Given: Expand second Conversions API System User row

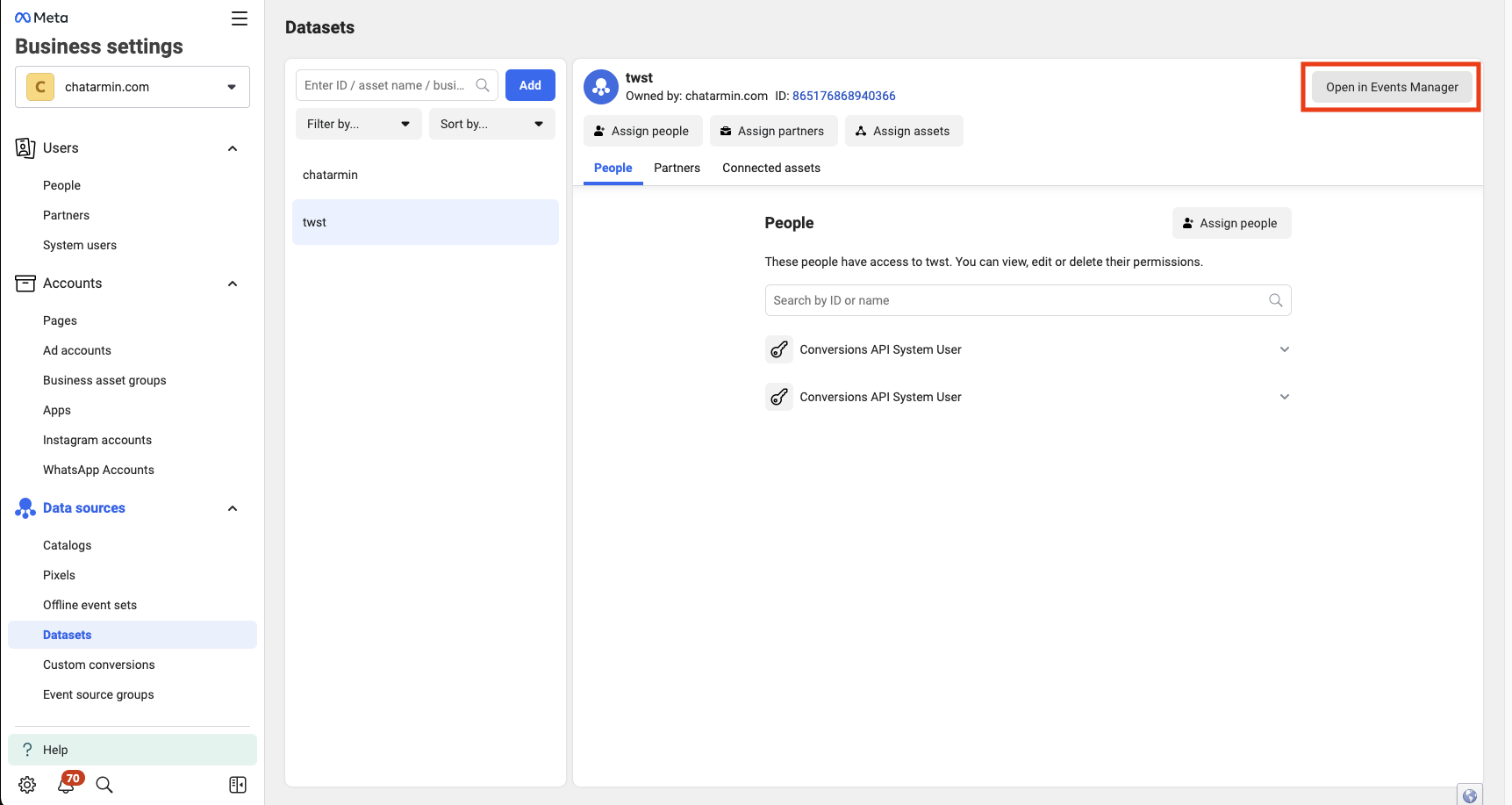Looking at the screenshot, I should point(1284,397).
